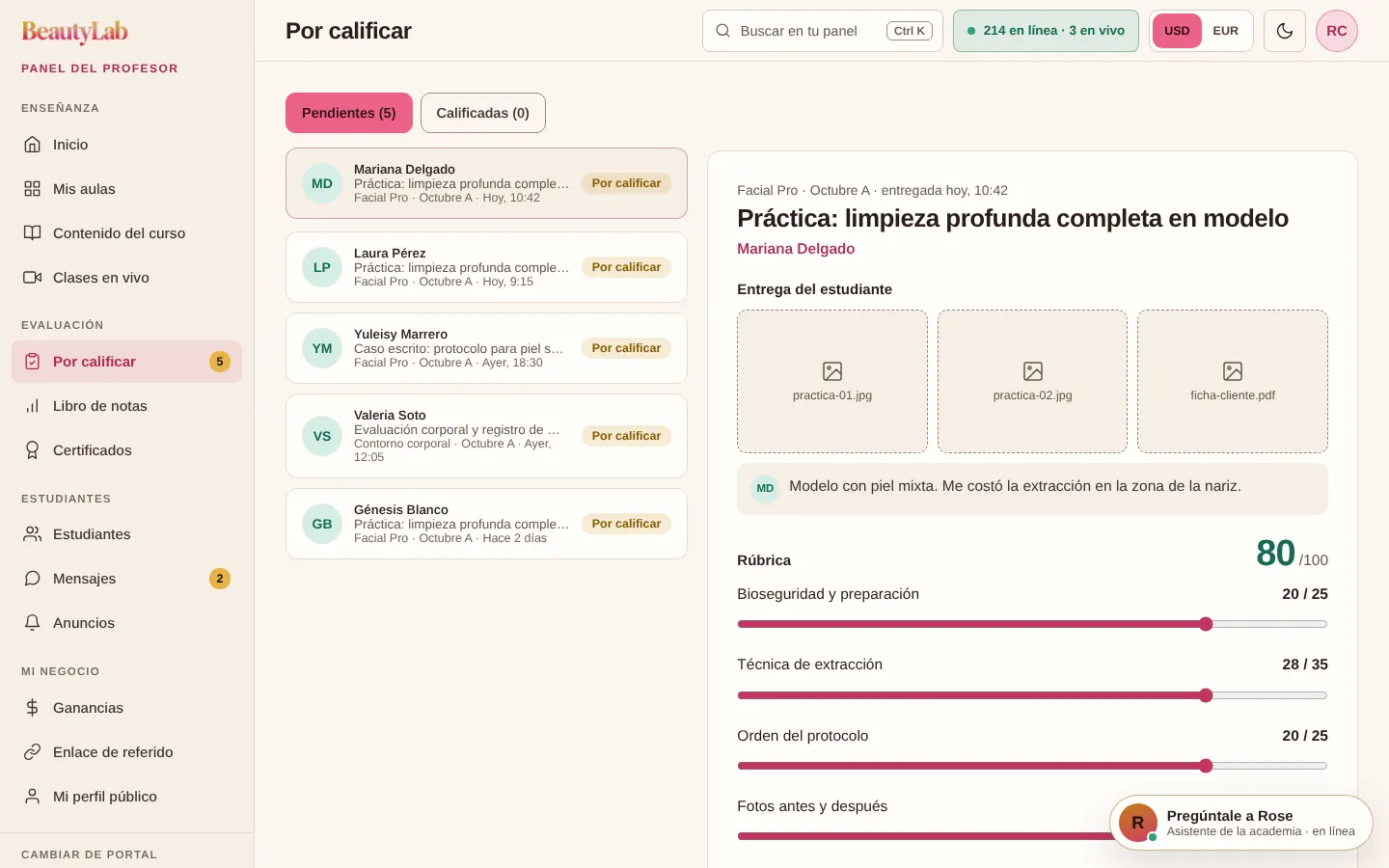
Task: Open Mensajes chat icon
Action: click(x=33, y=579)
